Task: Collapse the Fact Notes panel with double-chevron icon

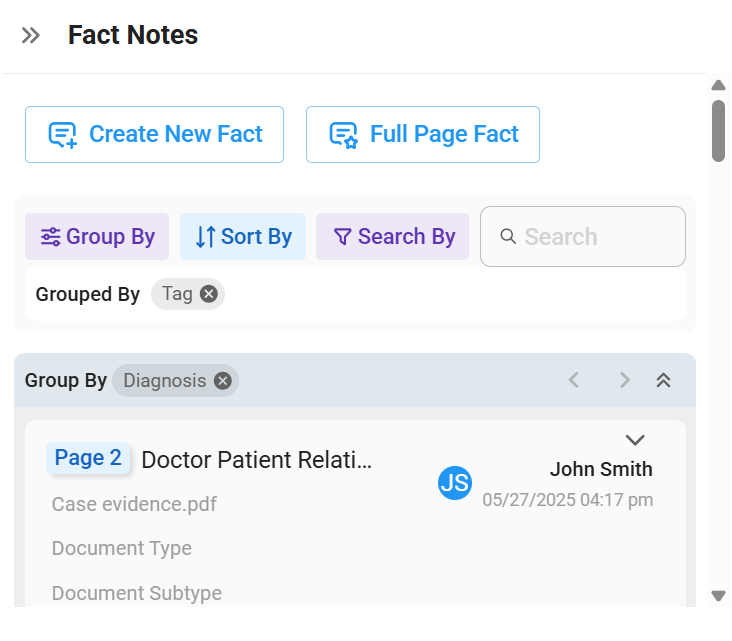Action: point(31,35)
